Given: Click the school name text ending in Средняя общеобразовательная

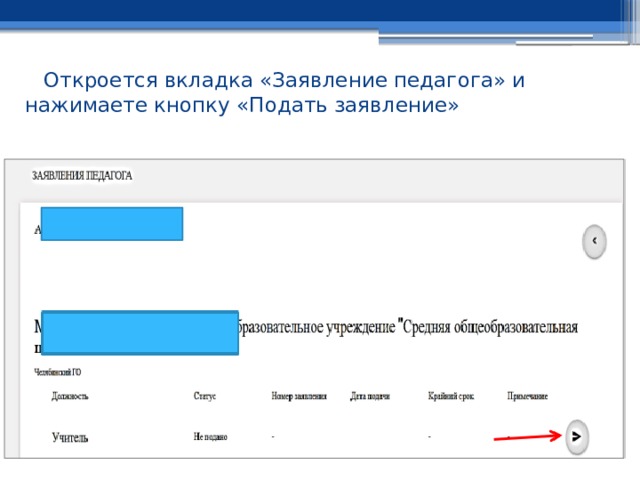Looking at the screenshot, I should tap(408, 327).
